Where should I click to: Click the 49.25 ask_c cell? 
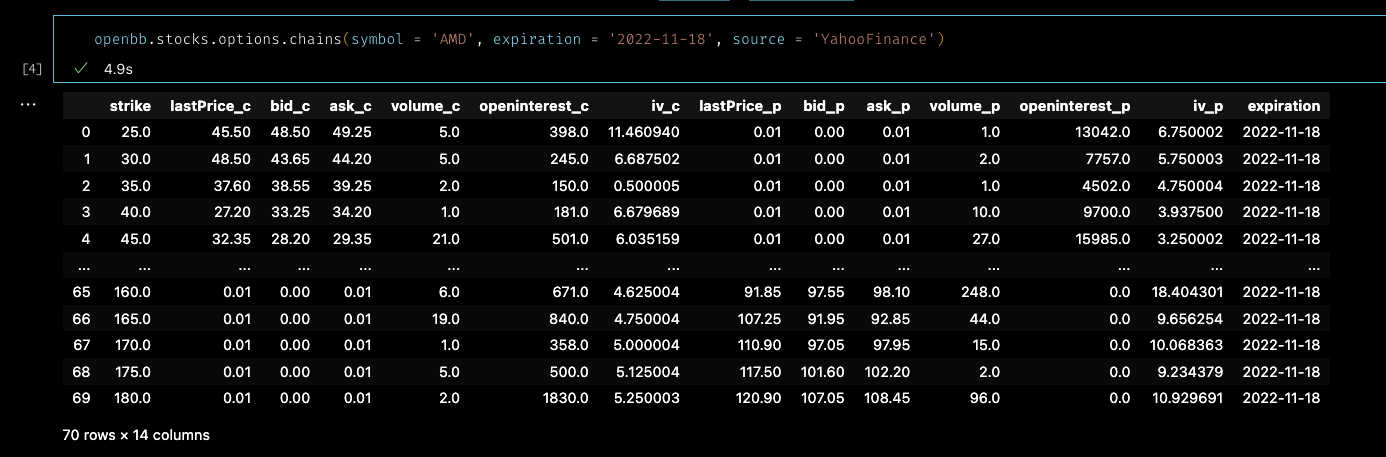(353, 132)
